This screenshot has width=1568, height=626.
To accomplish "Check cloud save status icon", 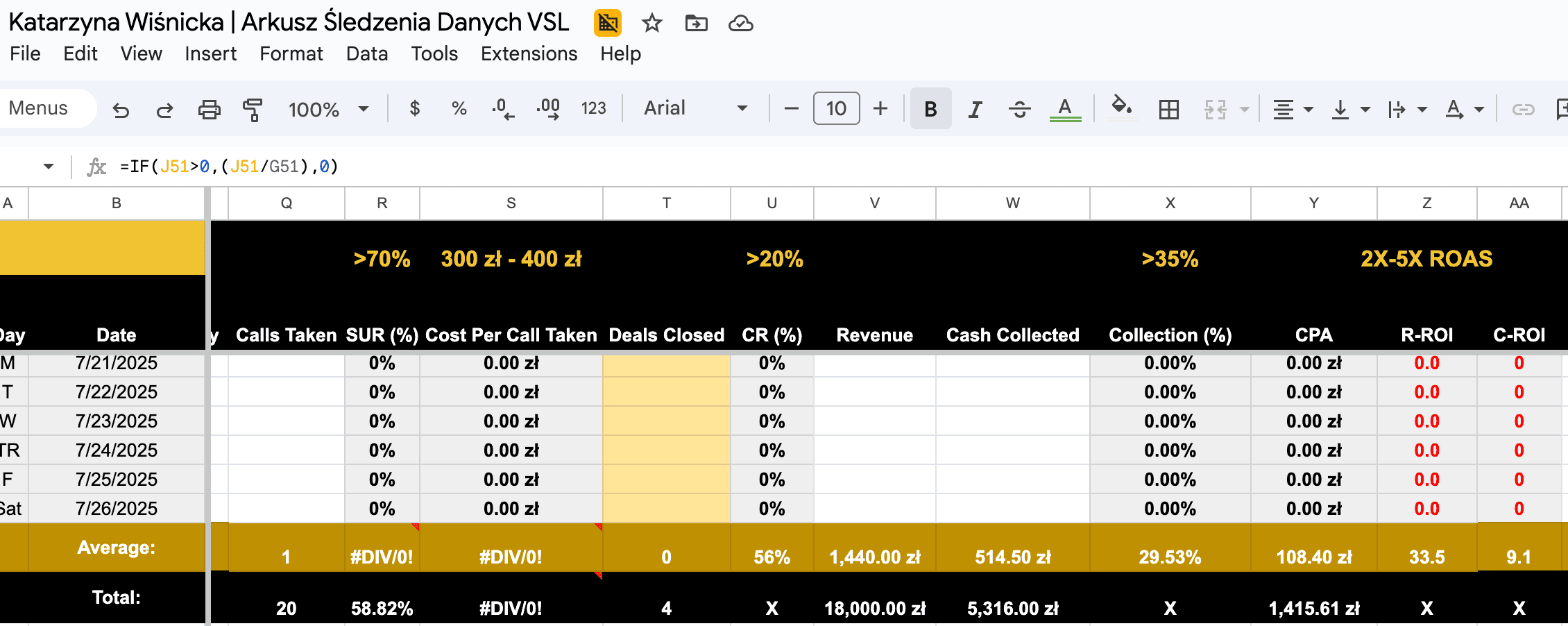I will pyautogui.click(x=740, y=23).
